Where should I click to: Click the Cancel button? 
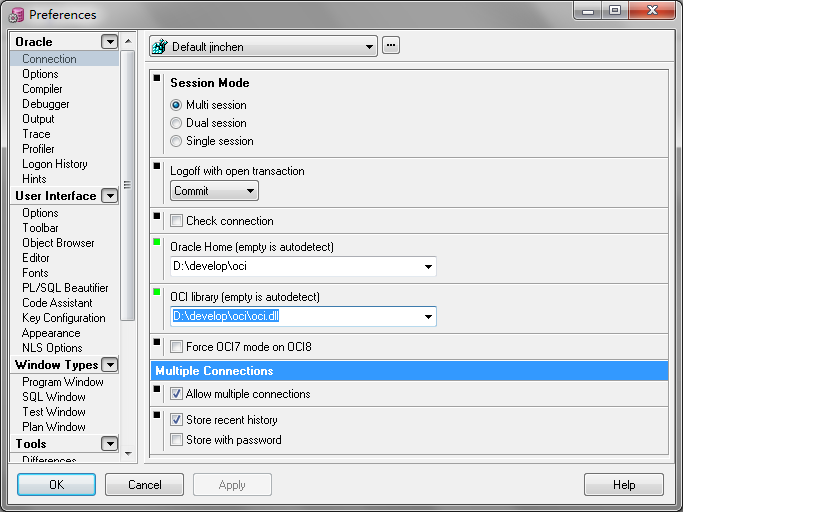pos(145,485)
